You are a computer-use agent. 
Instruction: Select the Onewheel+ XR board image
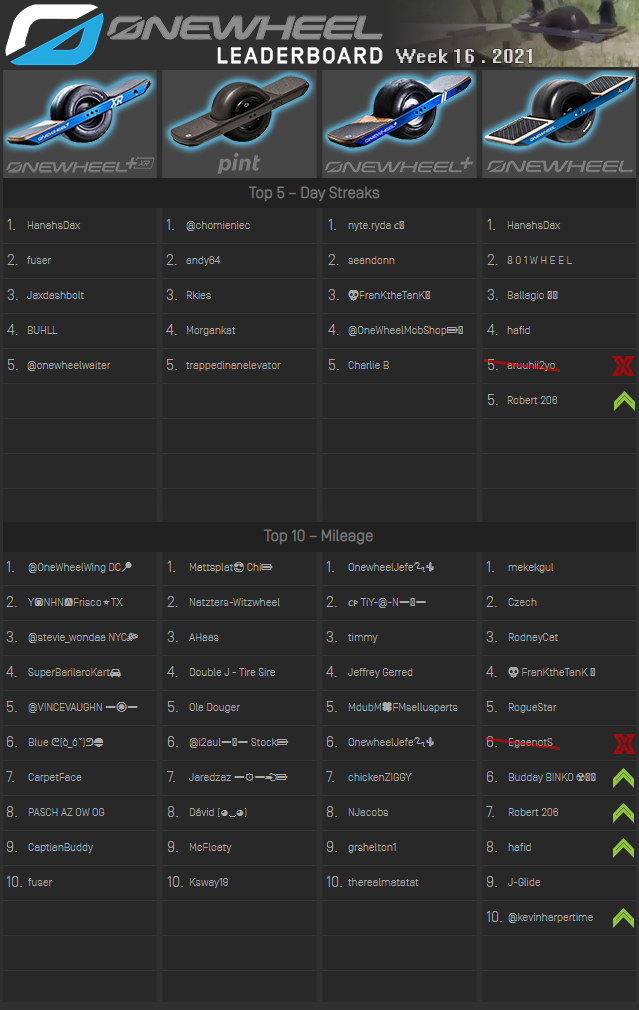pyautogui.click(x=80, y=124)
